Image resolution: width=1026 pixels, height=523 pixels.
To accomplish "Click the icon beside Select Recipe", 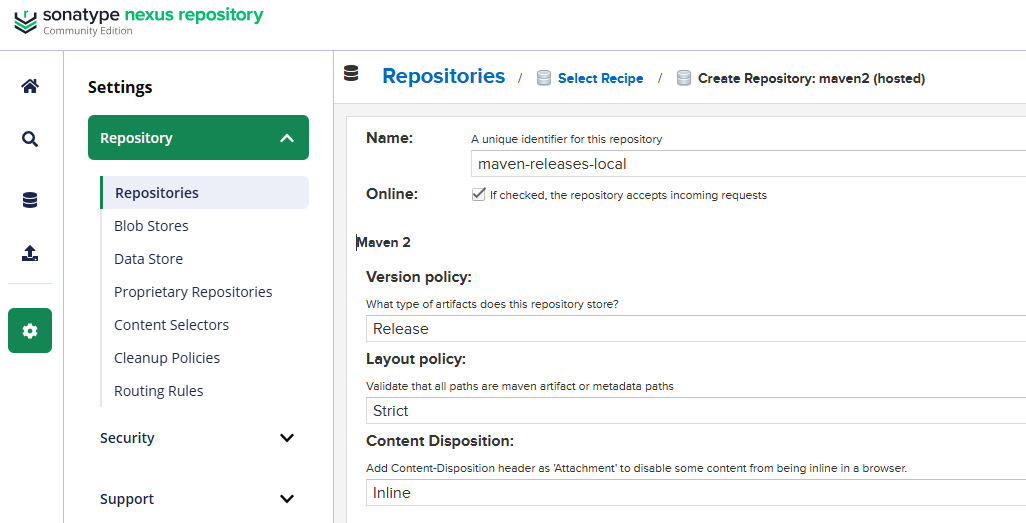I will pos(544,79).
